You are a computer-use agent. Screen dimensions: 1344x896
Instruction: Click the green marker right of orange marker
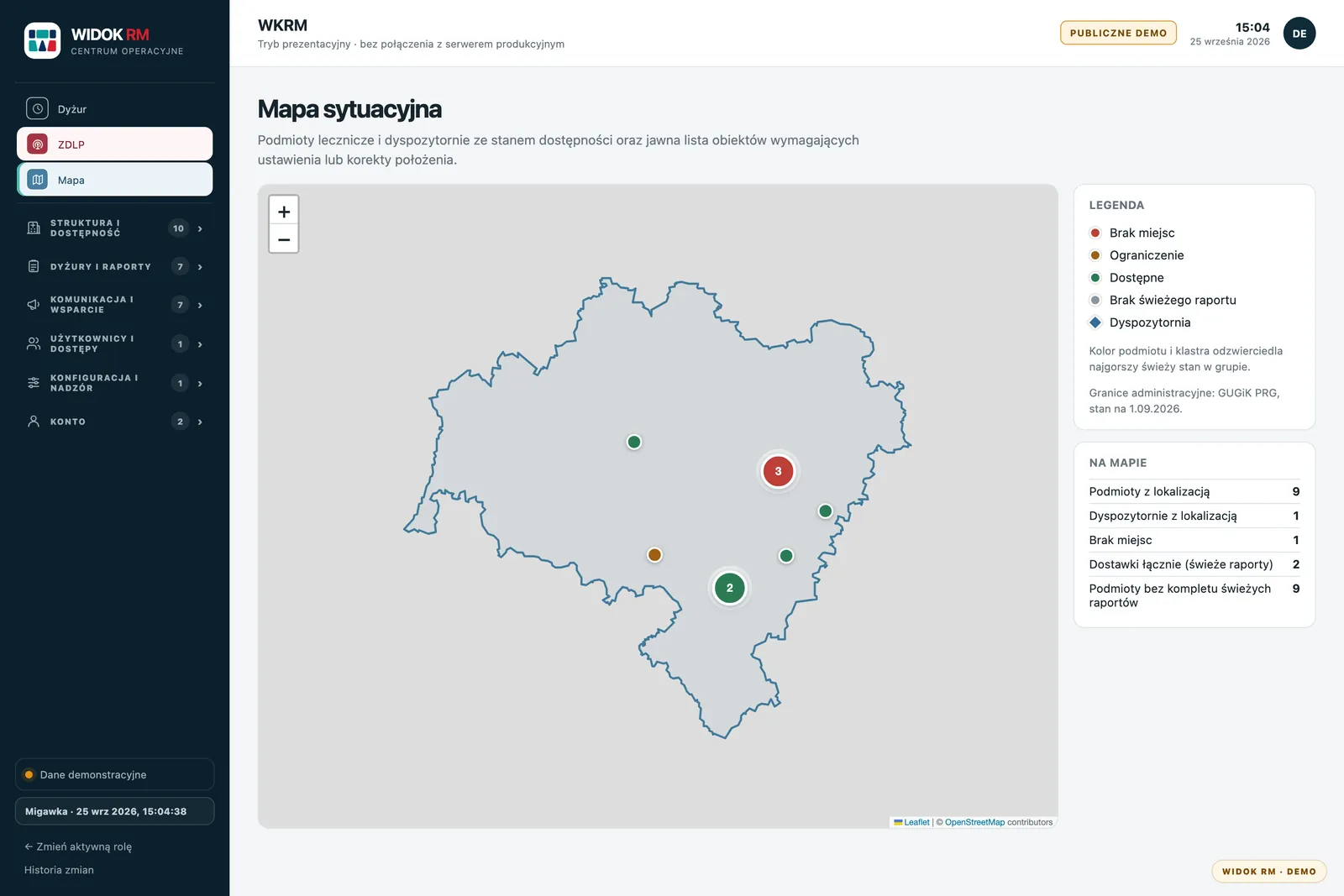pyautogui.click(x=786, y=556)
